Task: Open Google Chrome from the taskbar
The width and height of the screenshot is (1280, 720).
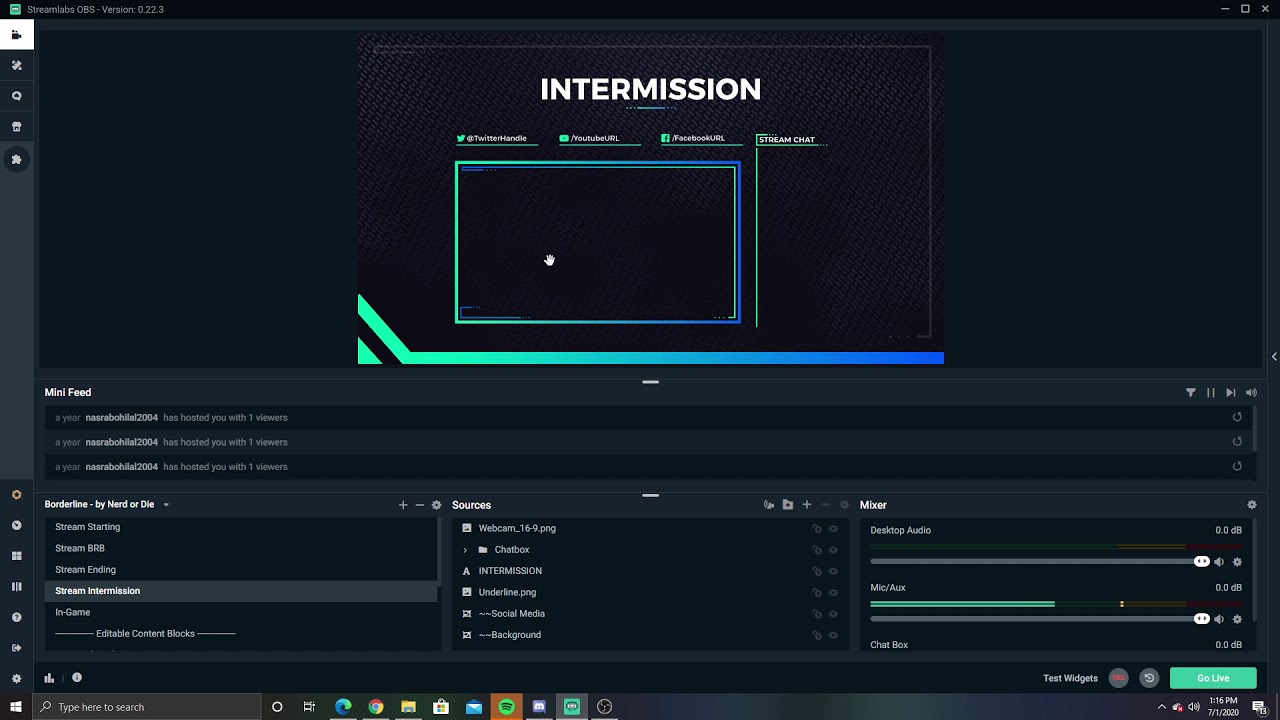Action: pyautogui.click(x=375, y=707)
